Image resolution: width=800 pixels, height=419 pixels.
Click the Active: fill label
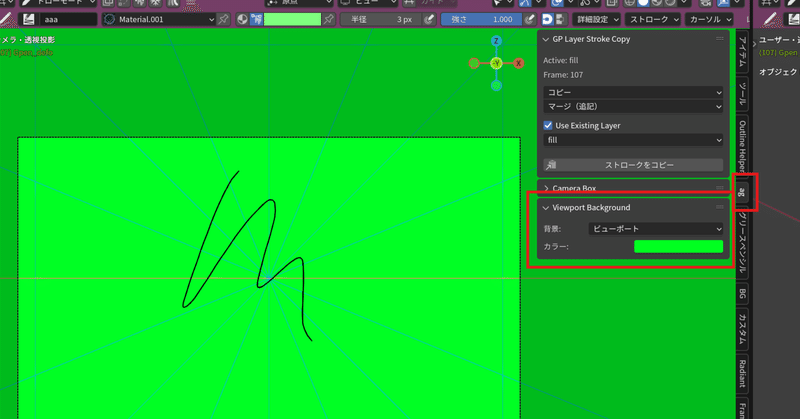[x=561, y=60]
